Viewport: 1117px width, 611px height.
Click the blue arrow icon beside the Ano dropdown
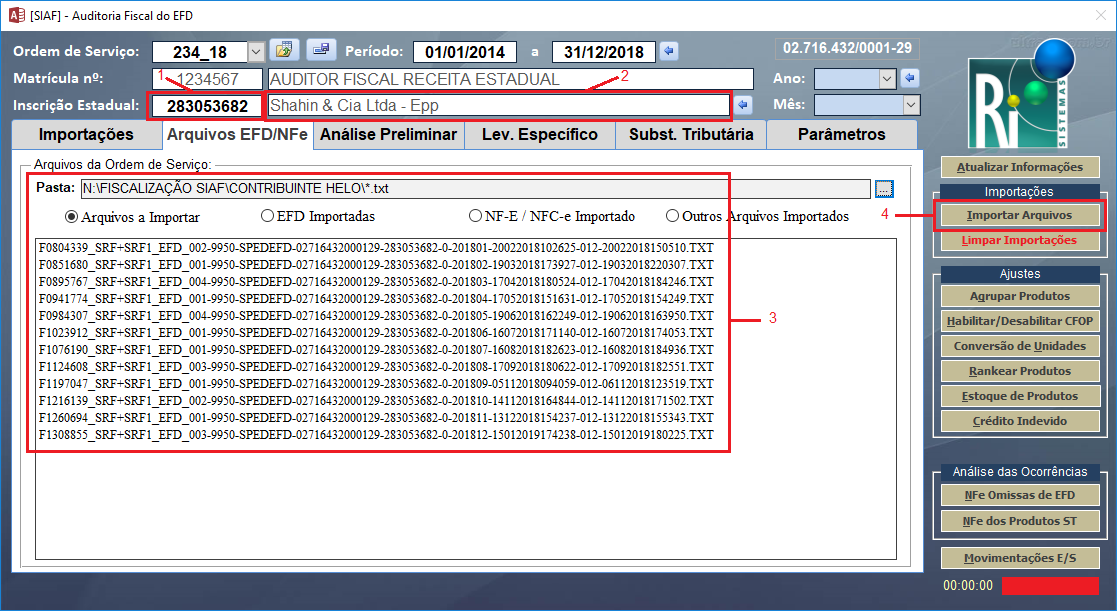[909, 78]
